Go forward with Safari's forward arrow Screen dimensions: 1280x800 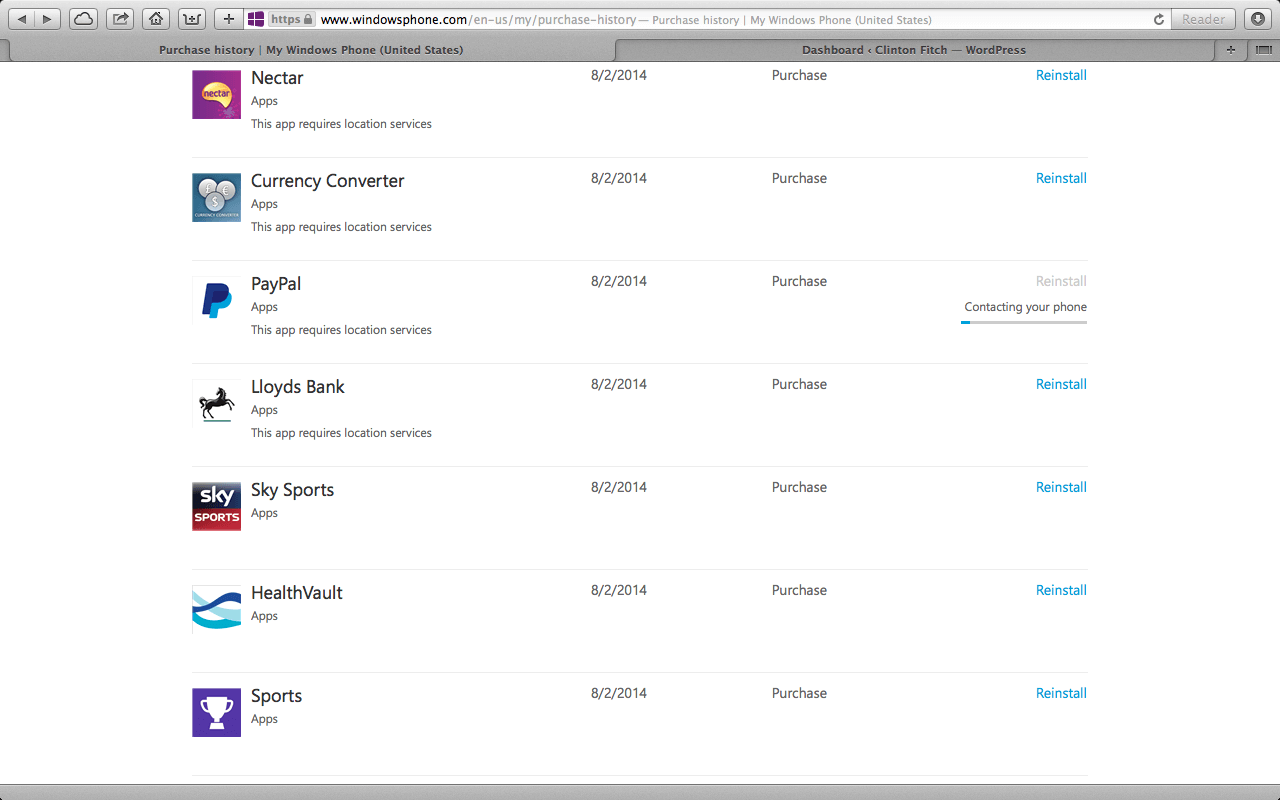[x=47, y=19]
